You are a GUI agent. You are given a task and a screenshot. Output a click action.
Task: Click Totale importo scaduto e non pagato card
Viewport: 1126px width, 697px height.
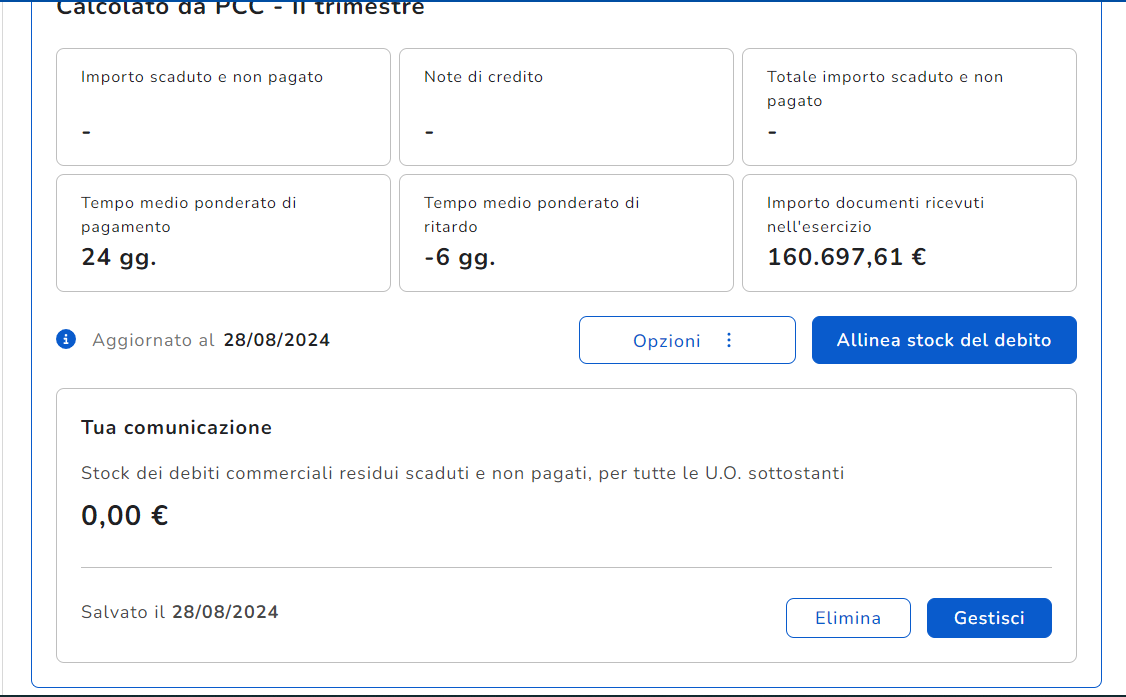tap(908, 107)
